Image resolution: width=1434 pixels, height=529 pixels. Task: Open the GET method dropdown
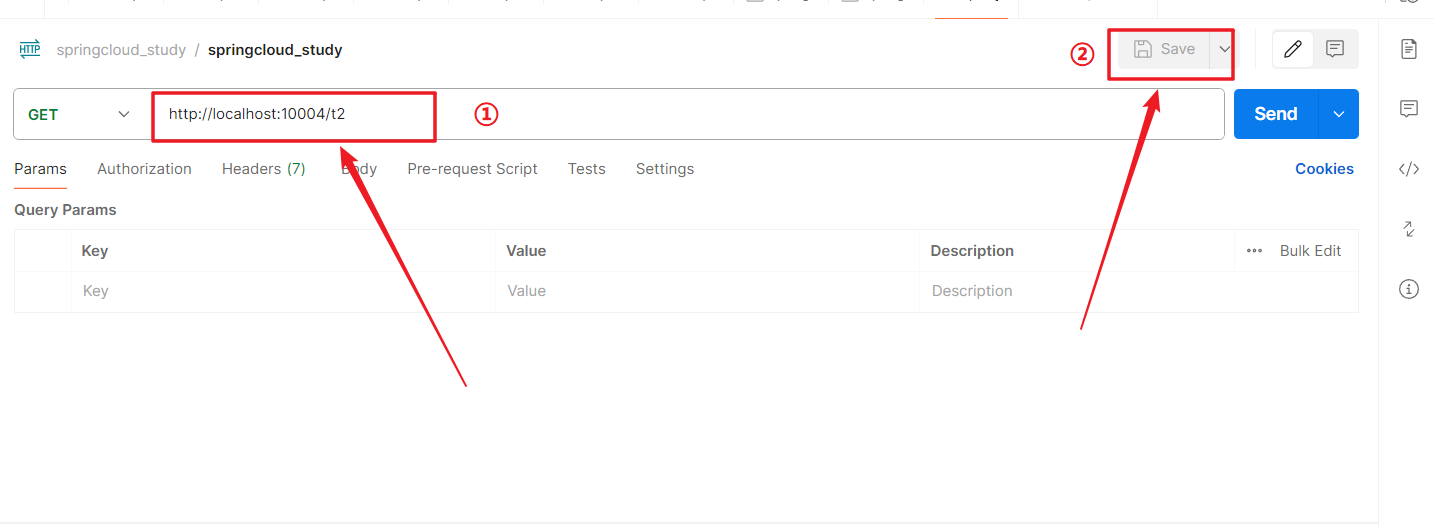coord(80,114)
